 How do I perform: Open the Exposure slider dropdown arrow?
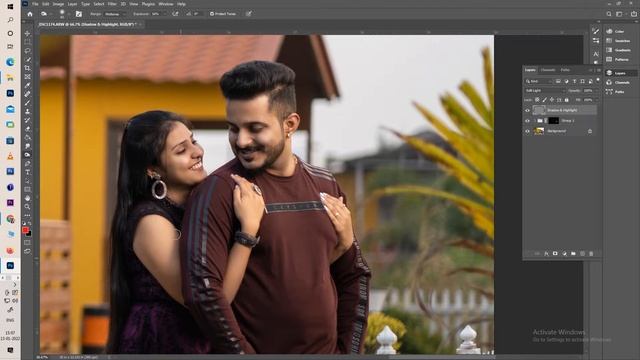[x=164, y=14]
